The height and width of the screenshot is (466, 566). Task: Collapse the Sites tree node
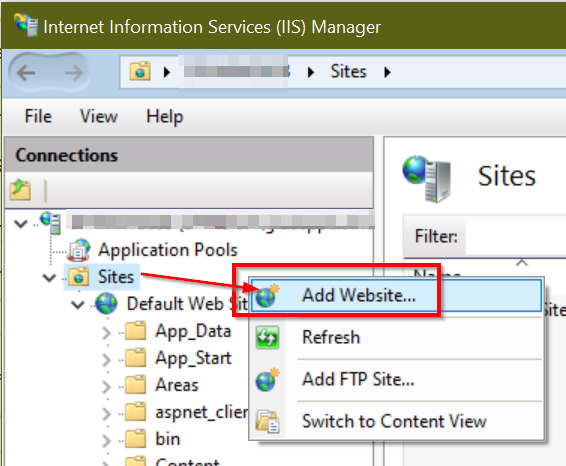coord(49,278)
